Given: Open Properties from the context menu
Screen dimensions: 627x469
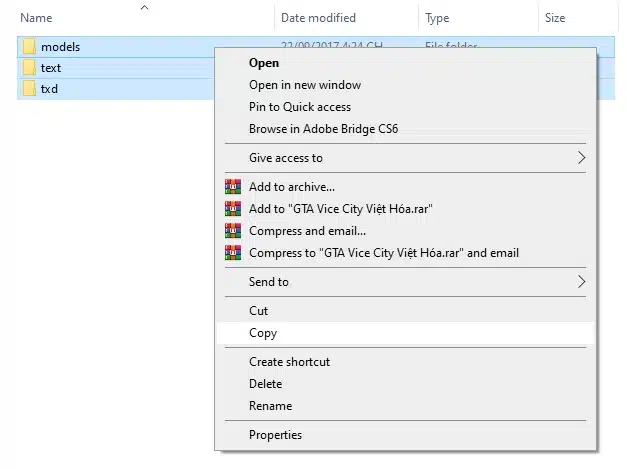Looking at the screenshot, I should (x=275, y=435).
